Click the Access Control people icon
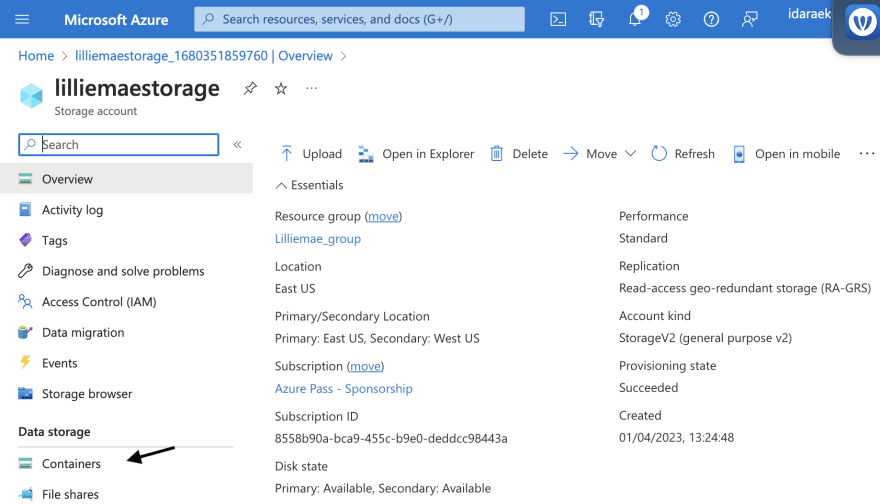 click(x=25, y=301)
